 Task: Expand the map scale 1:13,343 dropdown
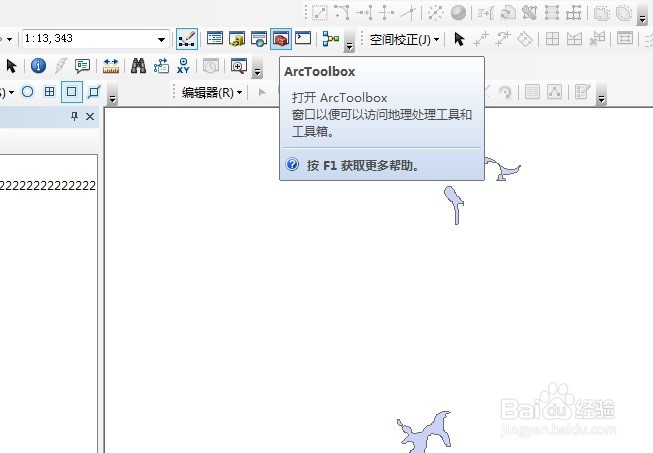(161, 40)
